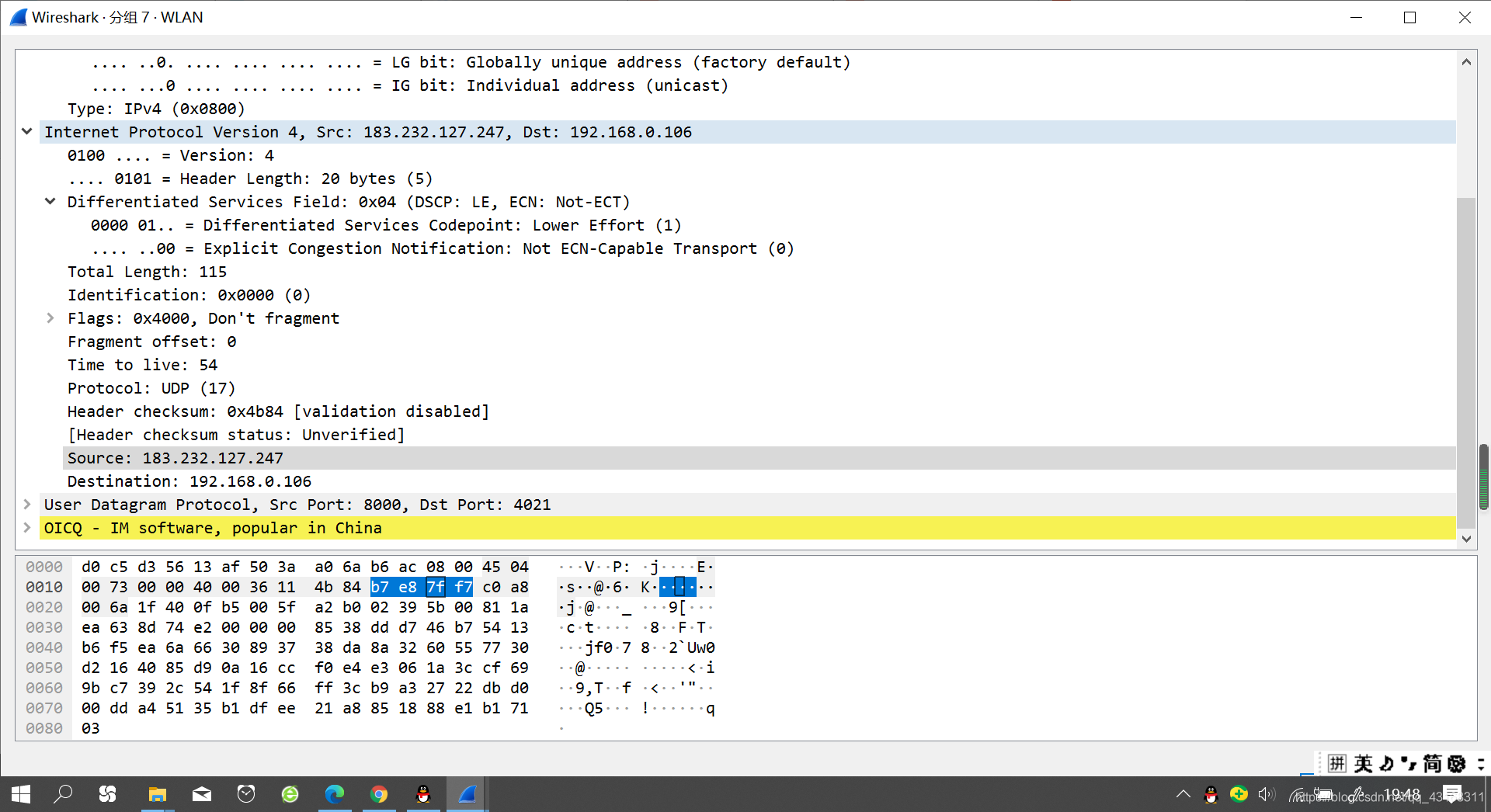Open the volume speaker control
Viewport: 1491px width, 812px height.
coord(1267,794)
